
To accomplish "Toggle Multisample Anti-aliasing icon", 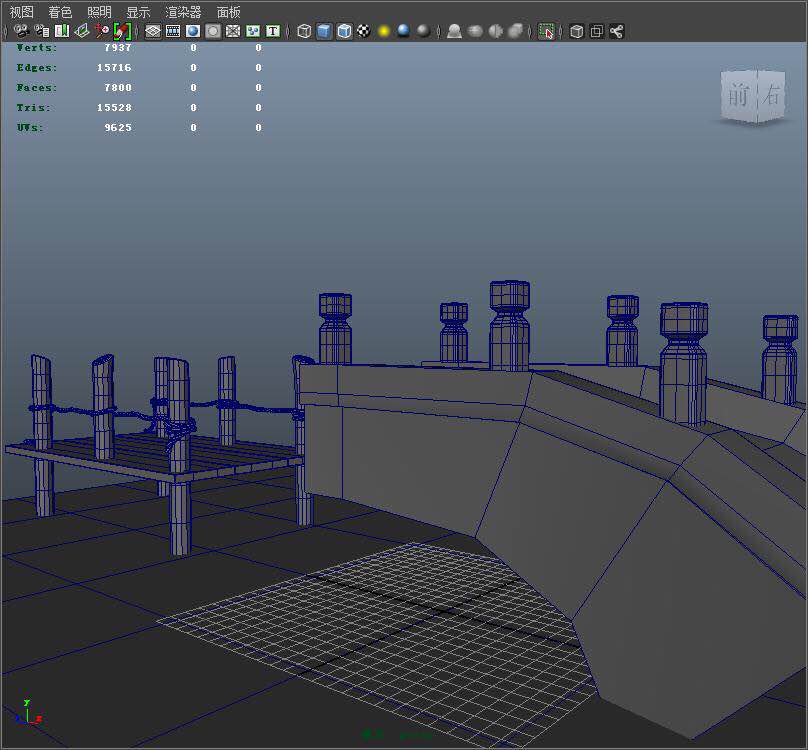I will click(x=495, y=31).
